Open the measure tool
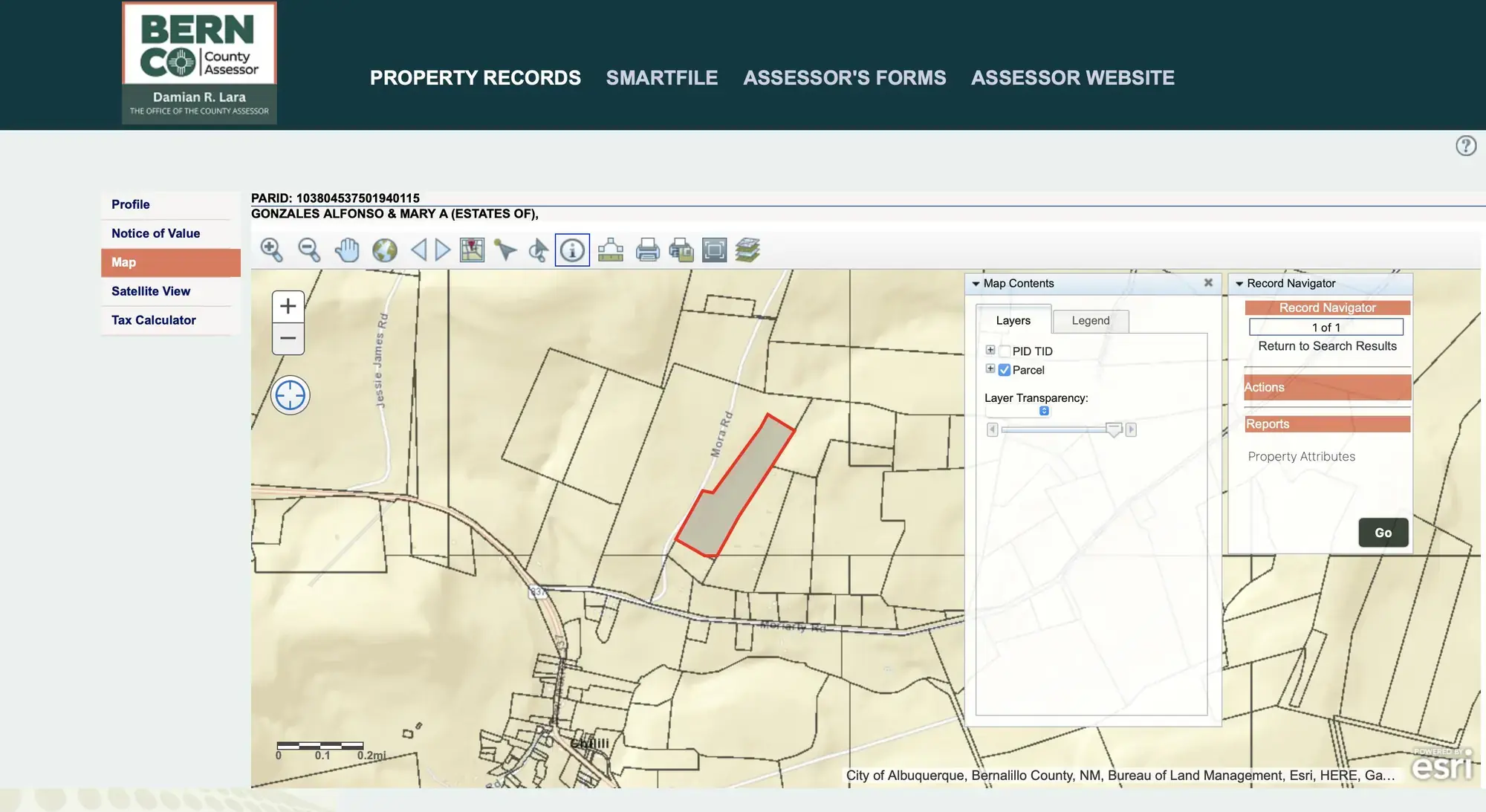1486x812 pixels. (610, 250)
